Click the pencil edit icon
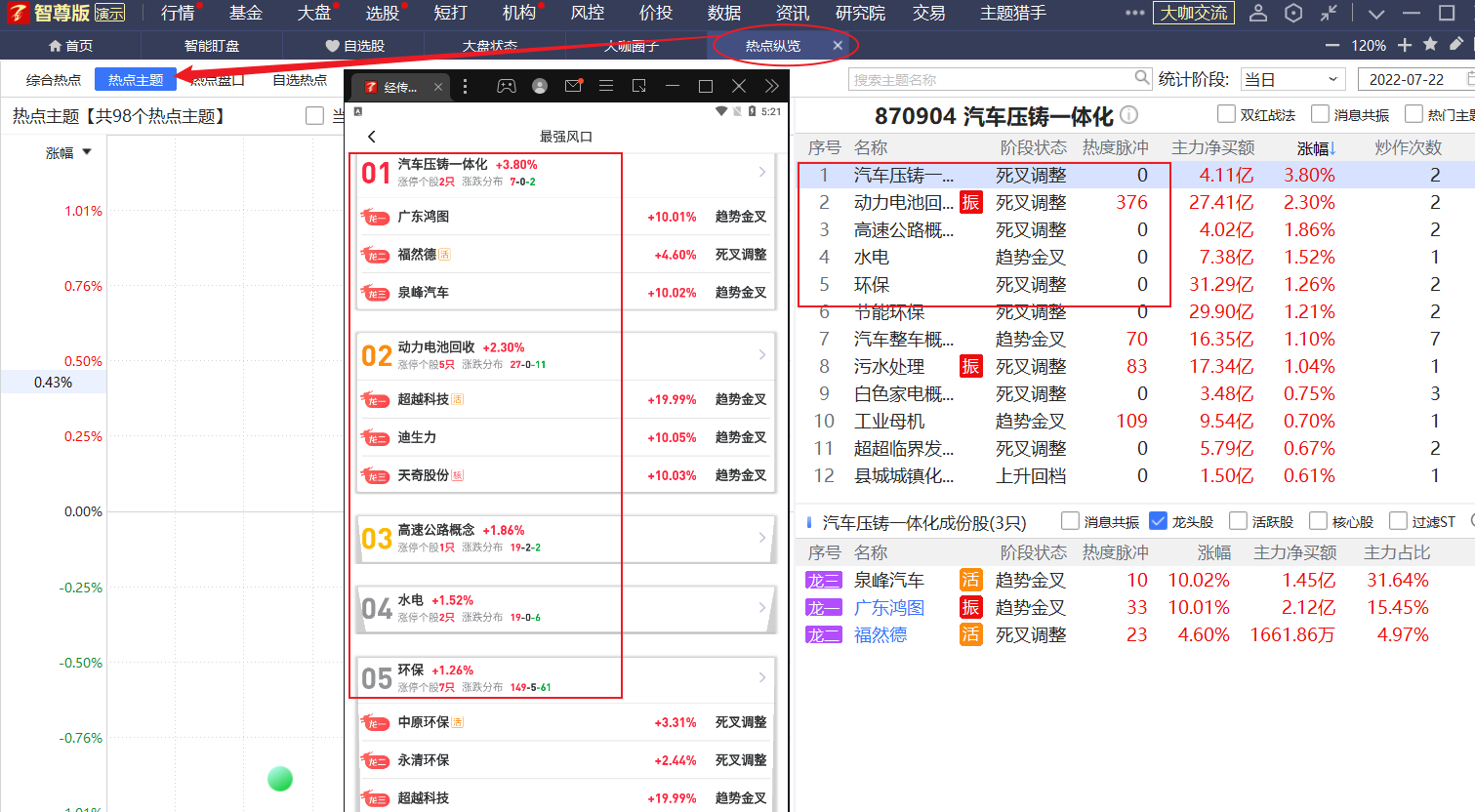The image size is (1475, 812). [1456, 44]
